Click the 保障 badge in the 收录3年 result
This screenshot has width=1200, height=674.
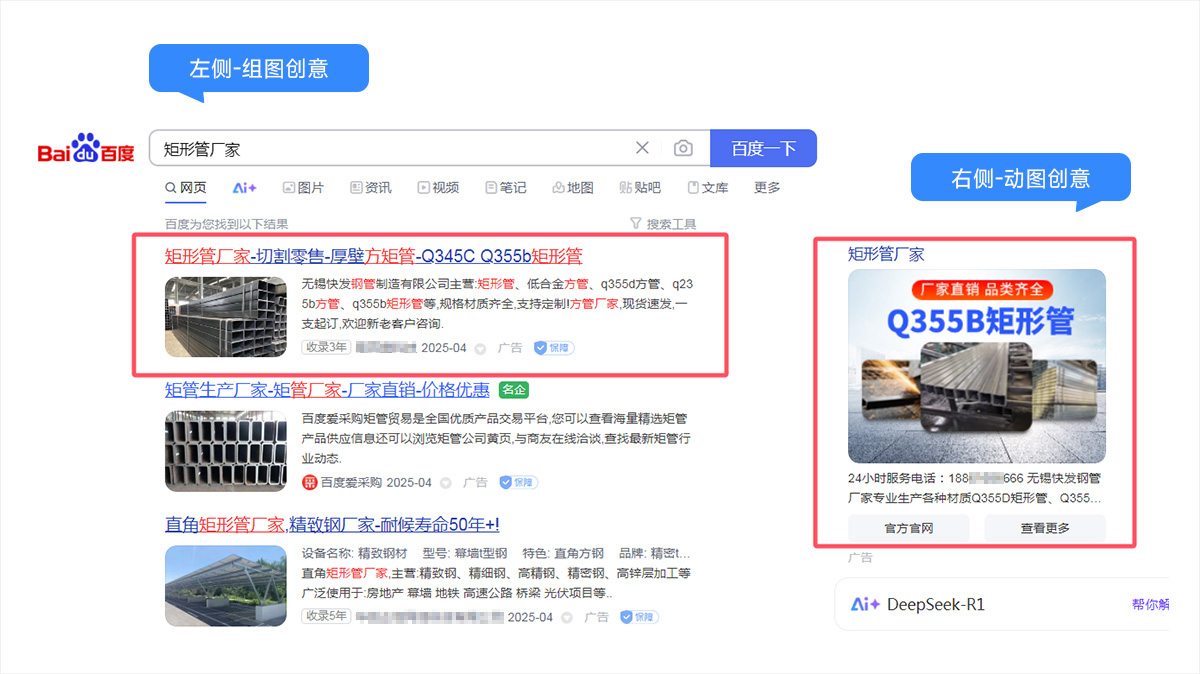point(554,348)
